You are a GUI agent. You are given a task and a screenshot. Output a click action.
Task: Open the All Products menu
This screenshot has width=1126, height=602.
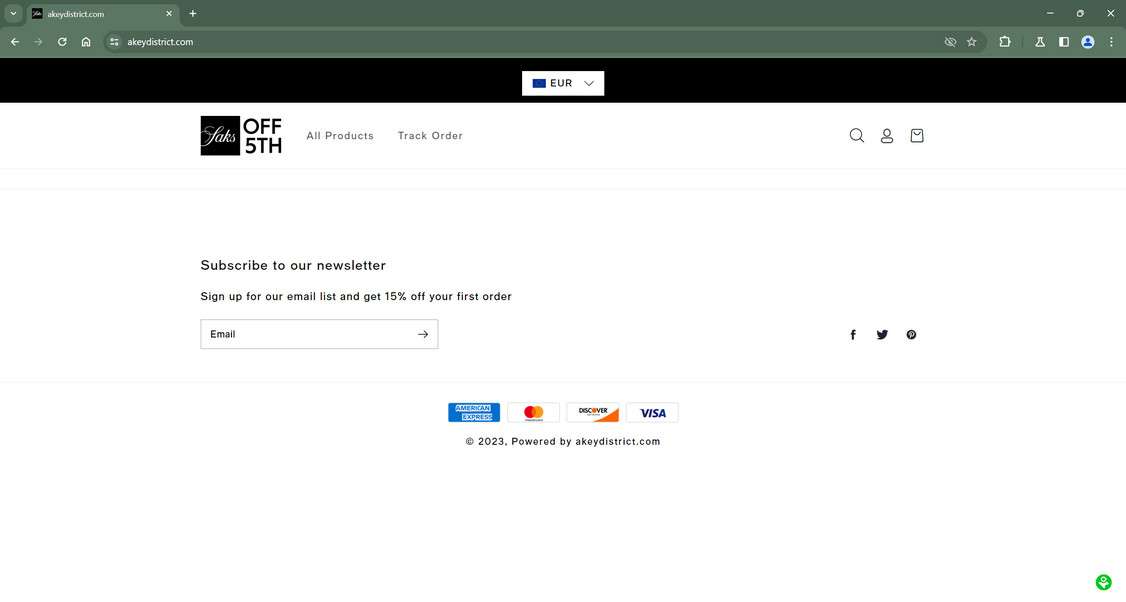tap(340, 136)
